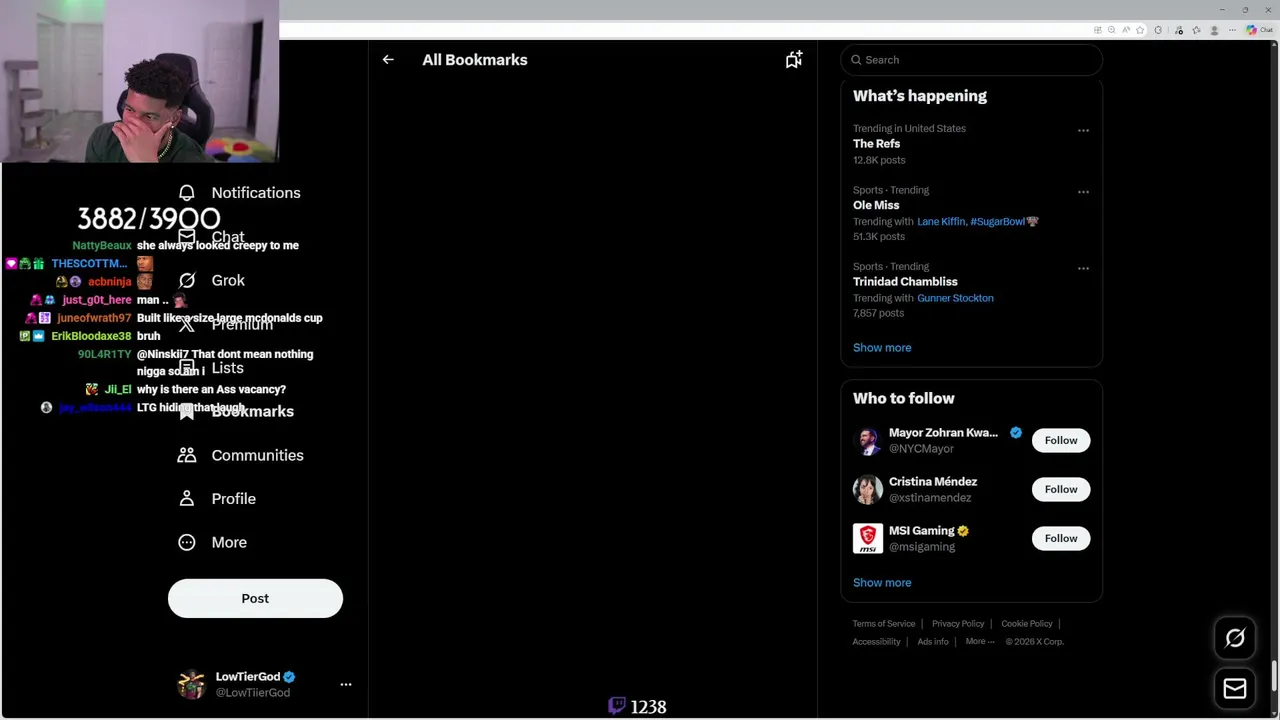Open Trinidad Chambliss trending topic

[905, 282]
